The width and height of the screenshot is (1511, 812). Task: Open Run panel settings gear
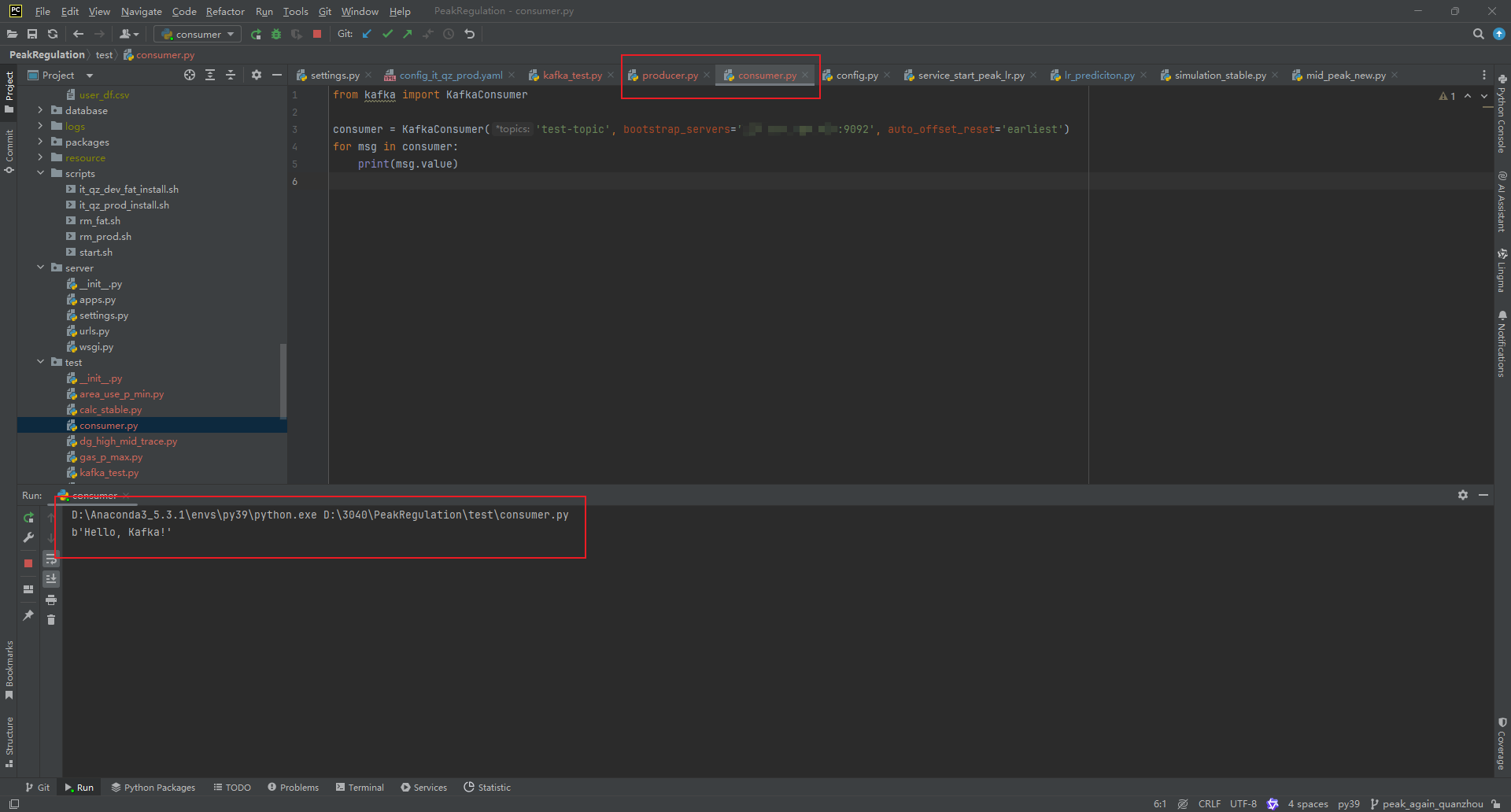[x=1463, y=495]
